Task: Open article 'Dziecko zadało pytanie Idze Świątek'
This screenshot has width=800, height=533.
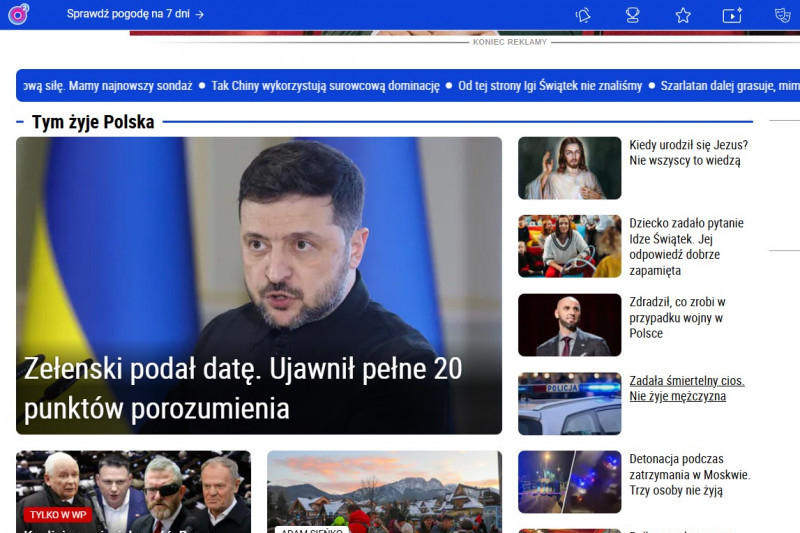Action: [x=686, y=246]
